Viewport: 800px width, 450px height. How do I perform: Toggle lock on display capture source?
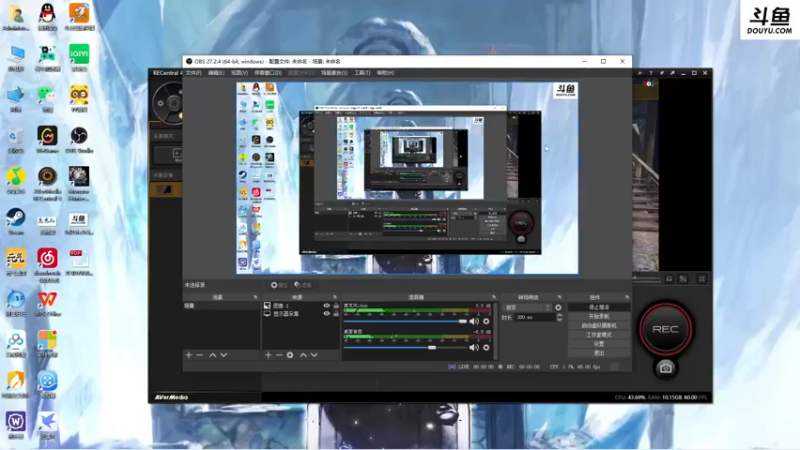point(336,313)
